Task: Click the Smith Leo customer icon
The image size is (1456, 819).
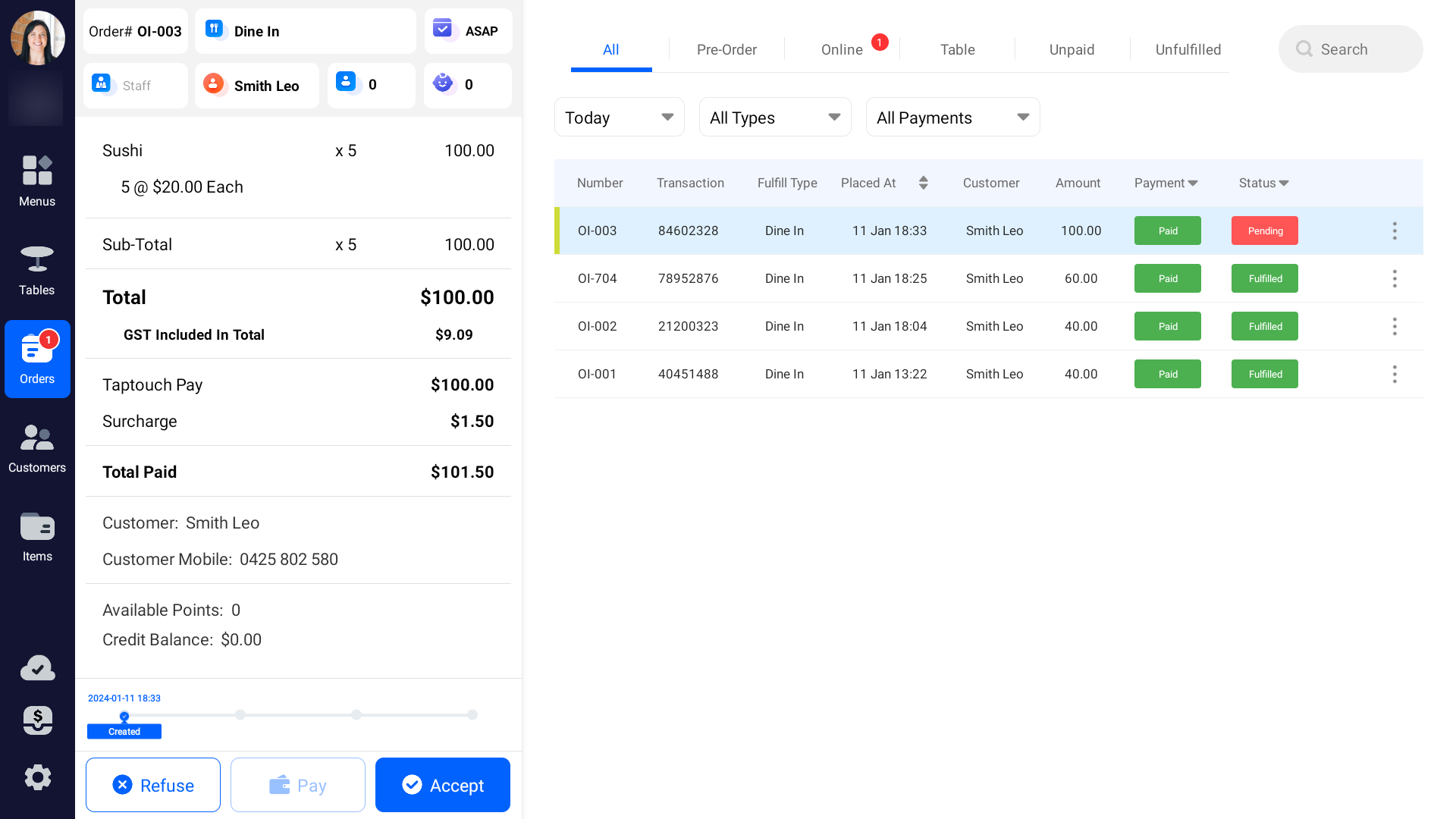Action: (x=214, y=83)
